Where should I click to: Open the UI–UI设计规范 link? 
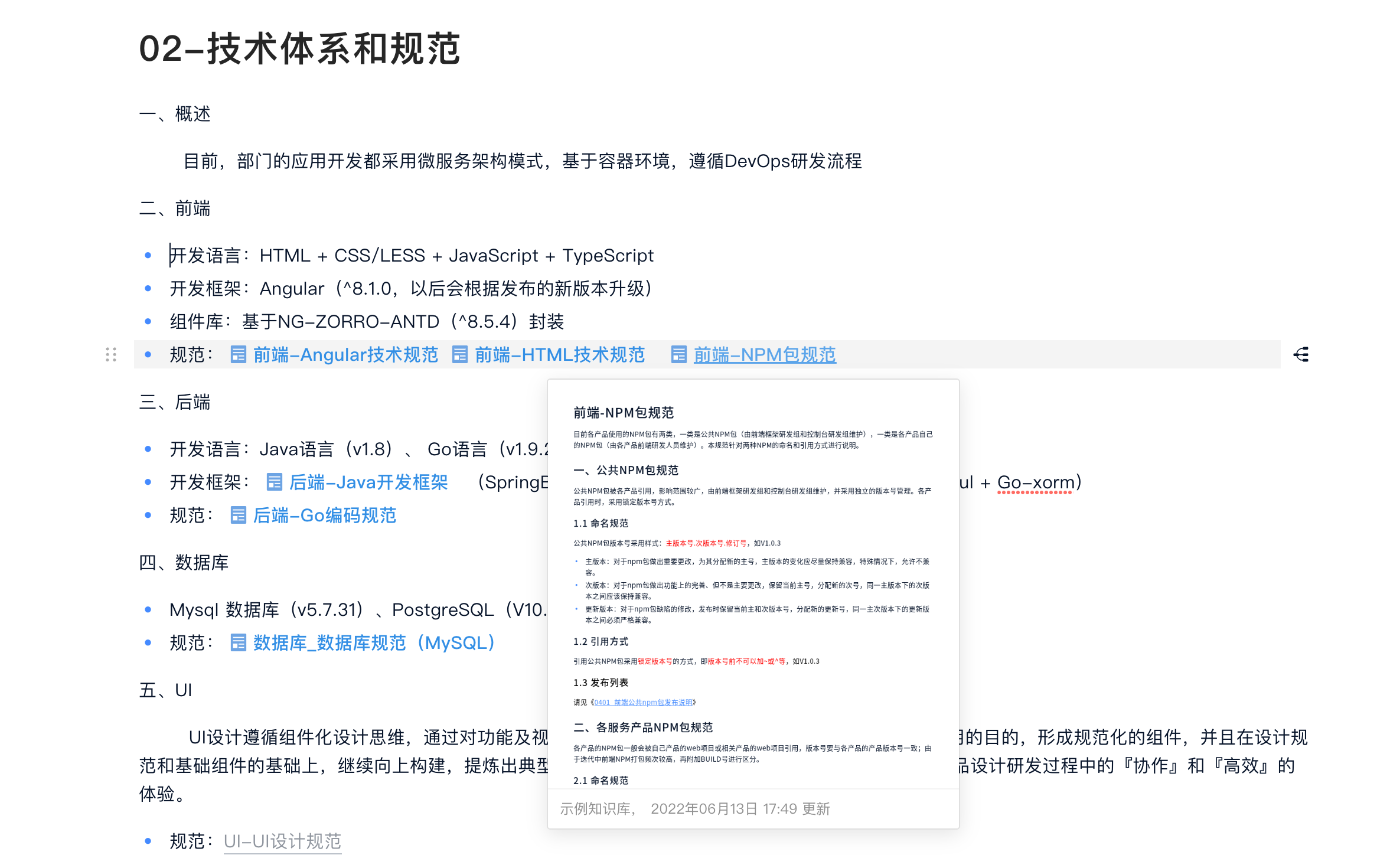[282, 841]
